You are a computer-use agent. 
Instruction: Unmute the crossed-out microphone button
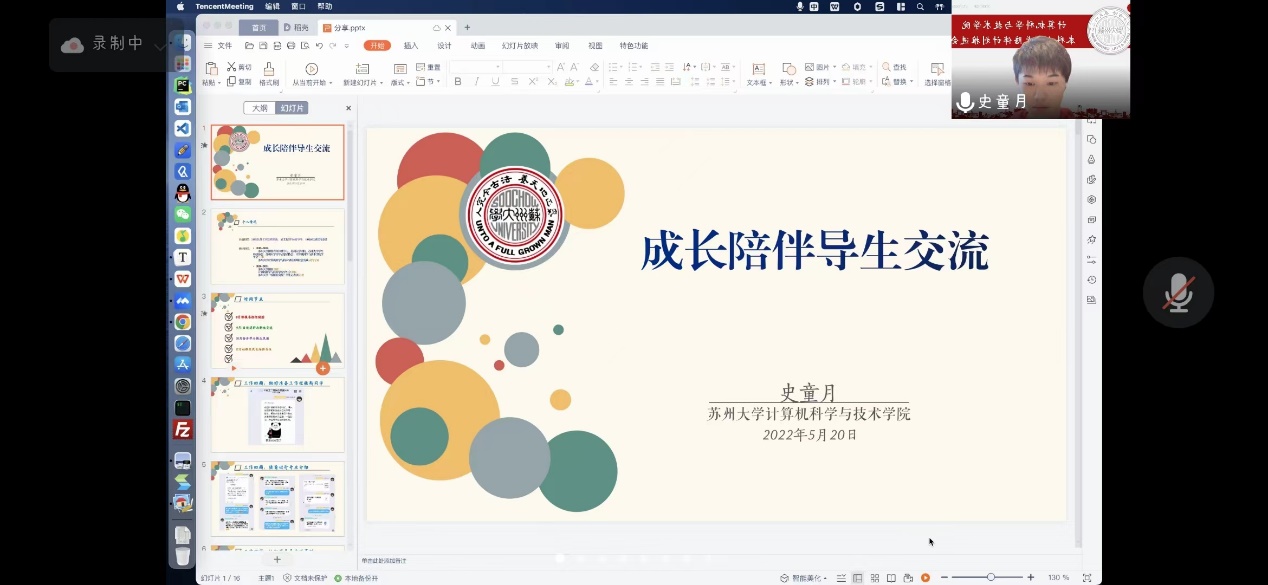click(x=1178, y=293)
